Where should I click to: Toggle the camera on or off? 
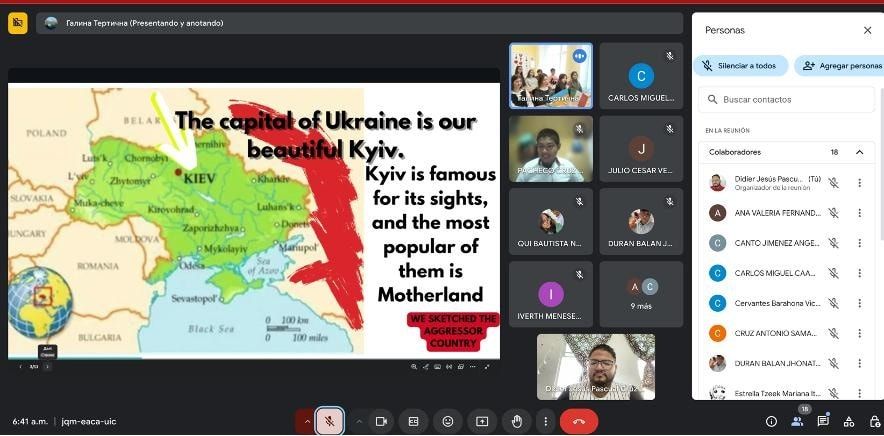pos(381,421)
